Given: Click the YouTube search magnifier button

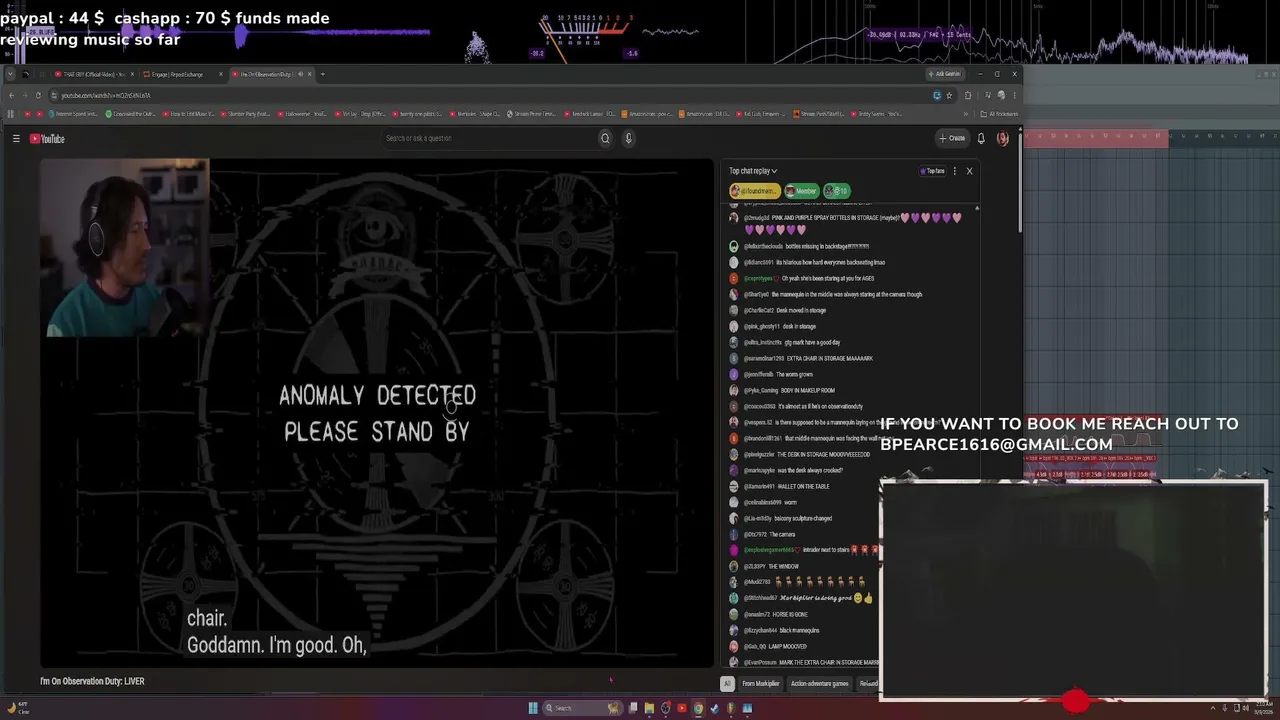Looking at the screenshot, I should pyautogui.click(x=605, y=138).
